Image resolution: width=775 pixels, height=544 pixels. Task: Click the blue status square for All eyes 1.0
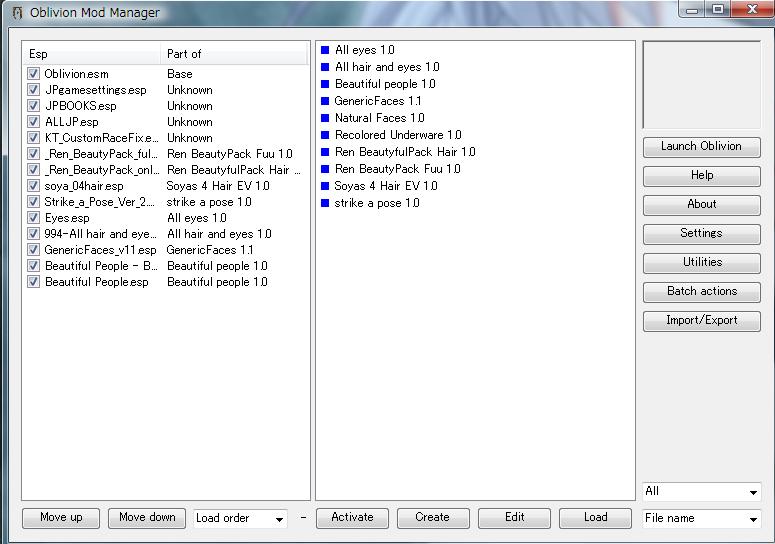[325, 50]
